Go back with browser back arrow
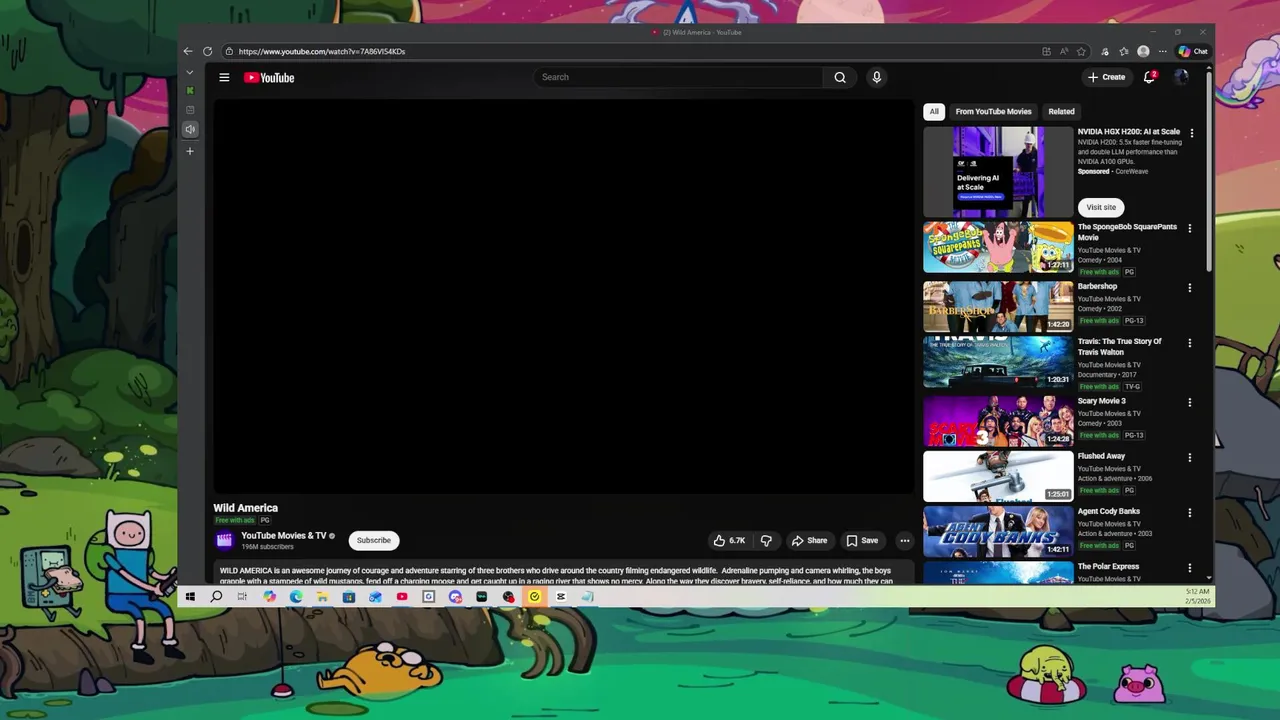Screen dimensions: 1280x720 click(x=188, y=51)
